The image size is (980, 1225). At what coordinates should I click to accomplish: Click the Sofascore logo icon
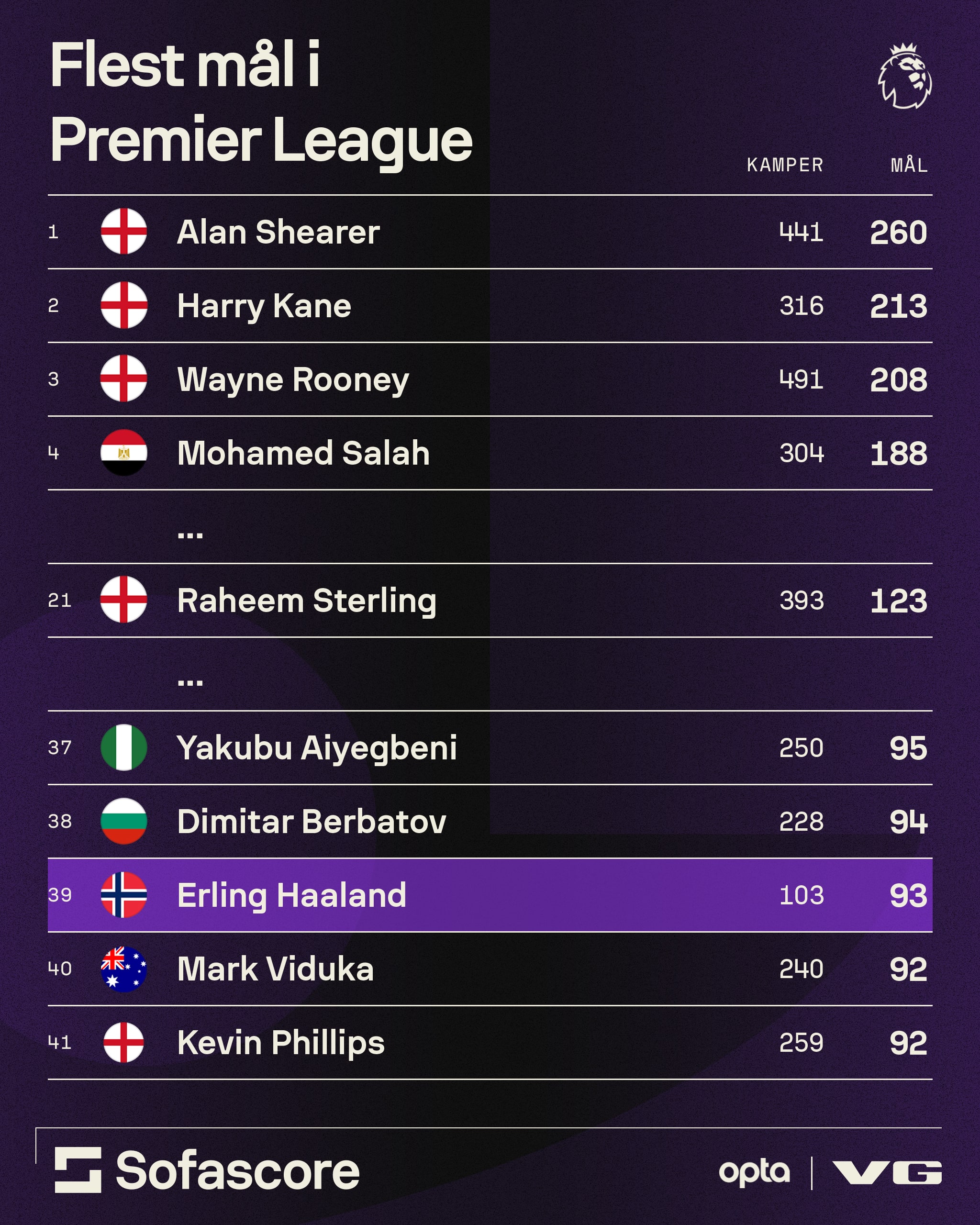[78, 1169]
